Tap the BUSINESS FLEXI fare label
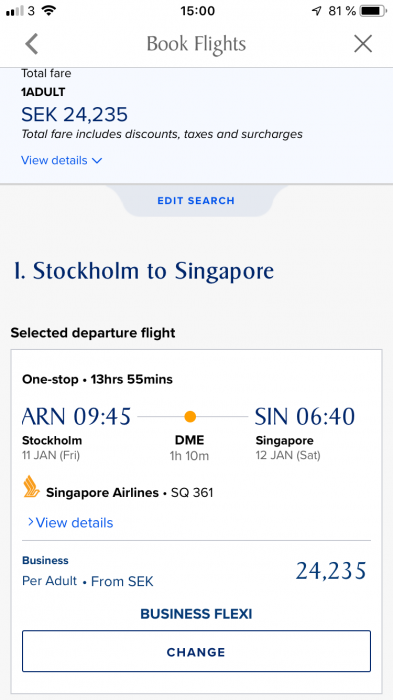 click(x=196, y=614)
